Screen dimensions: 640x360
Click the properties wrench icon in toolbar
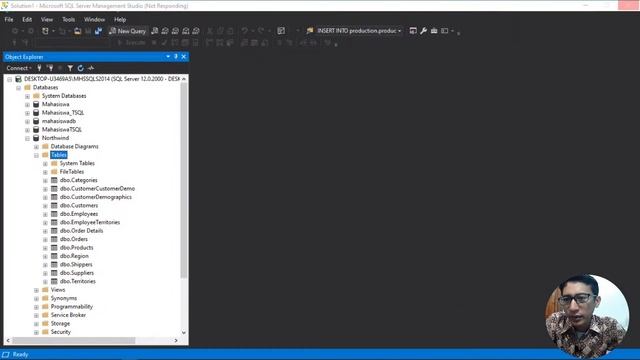pyautogui.click(x=424, y=31)
